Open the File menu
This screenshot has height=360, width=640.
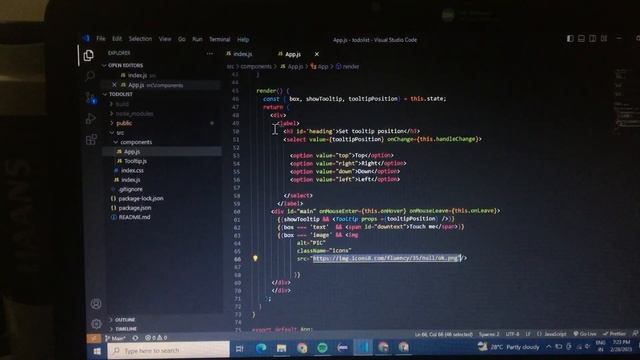[x=101, y=39]
